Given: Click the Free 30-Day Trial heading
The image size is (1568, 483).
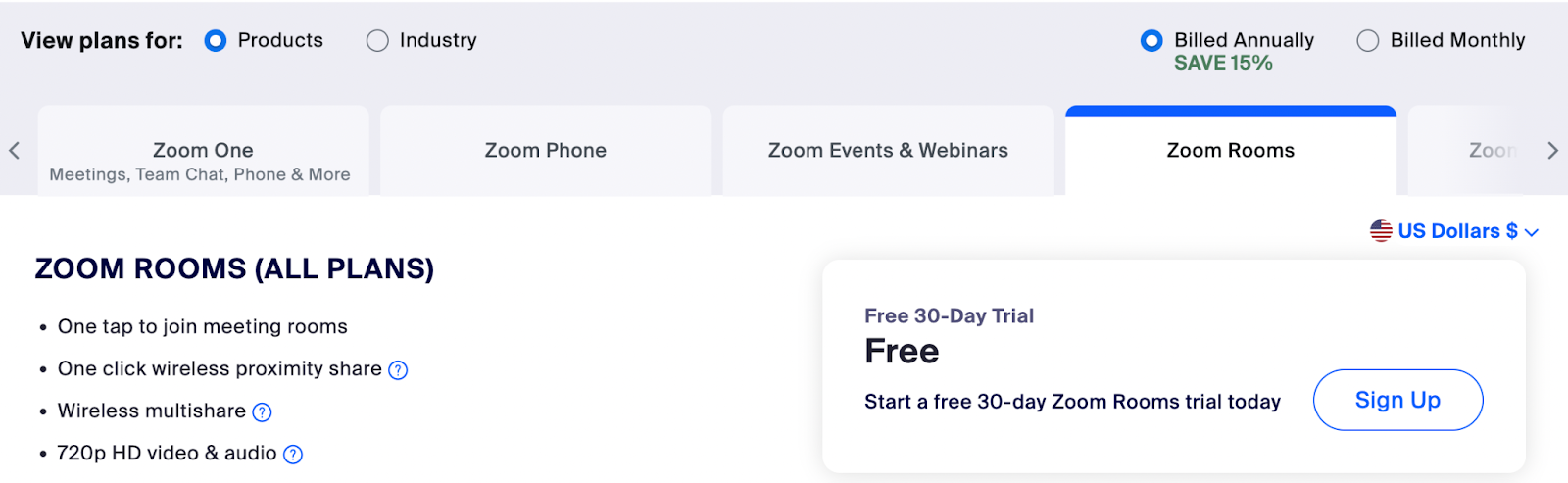Looking at the screenshot, I should click(x=949, y=315).
